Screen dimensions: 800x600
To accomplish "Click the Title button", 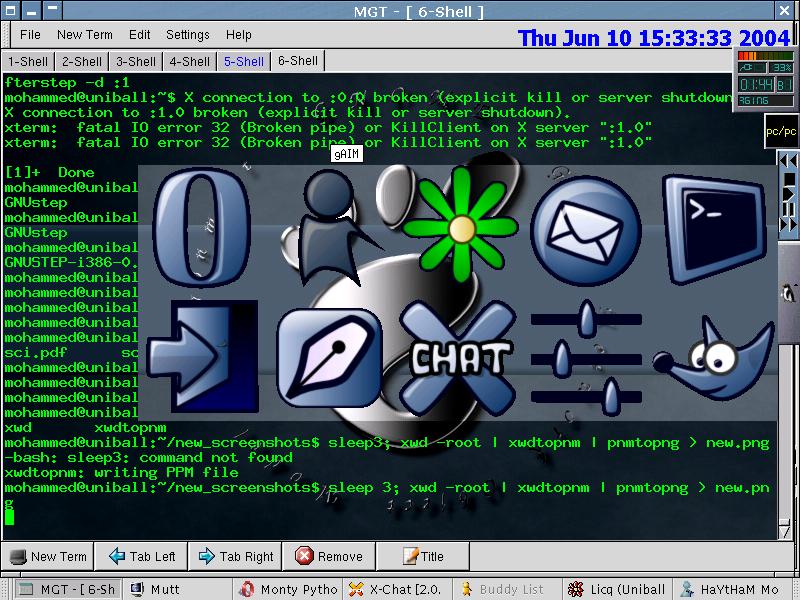I will (x=424, y=557).
